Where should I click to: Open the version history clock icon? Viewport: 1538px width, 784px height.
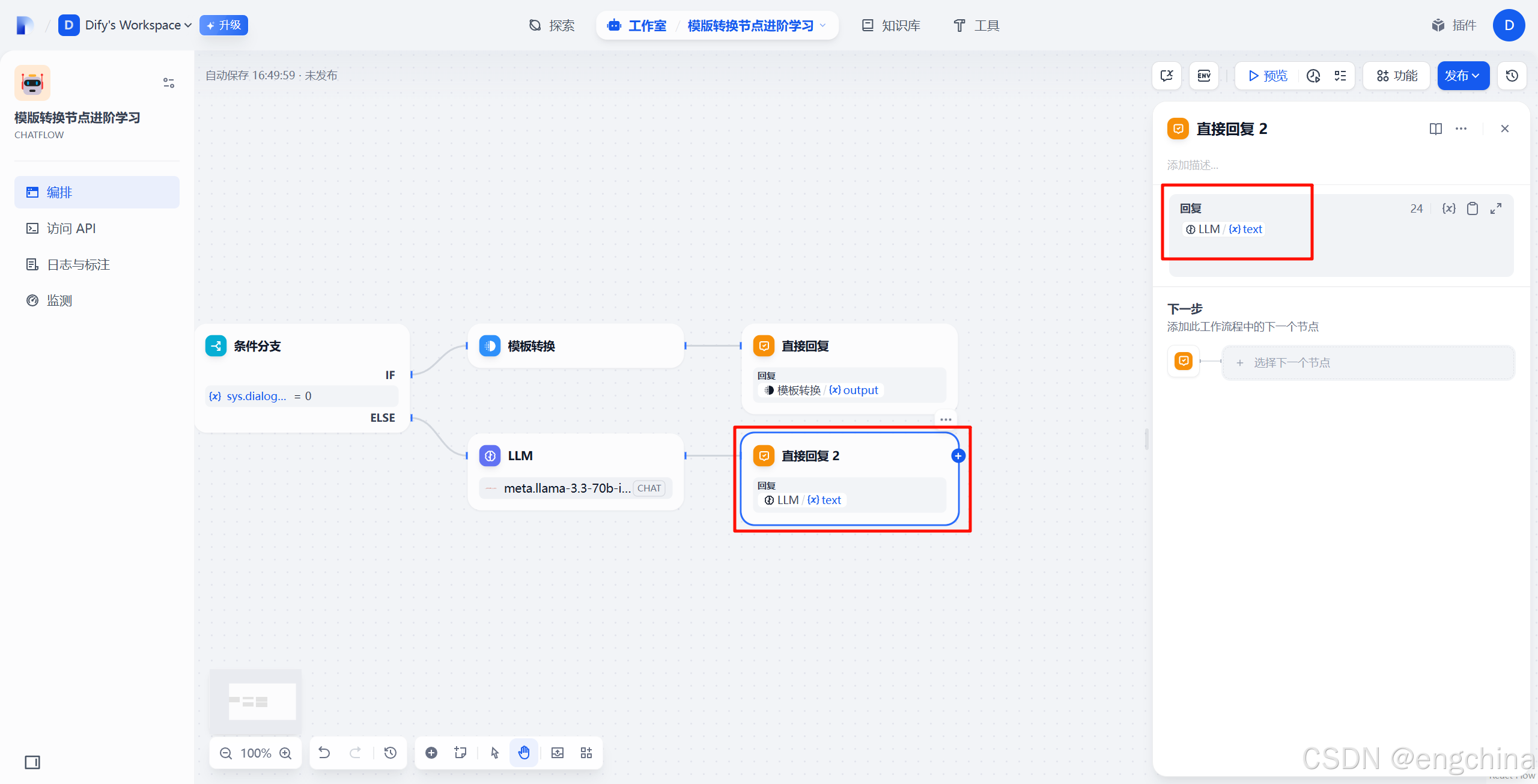[x=1512, y=76]
